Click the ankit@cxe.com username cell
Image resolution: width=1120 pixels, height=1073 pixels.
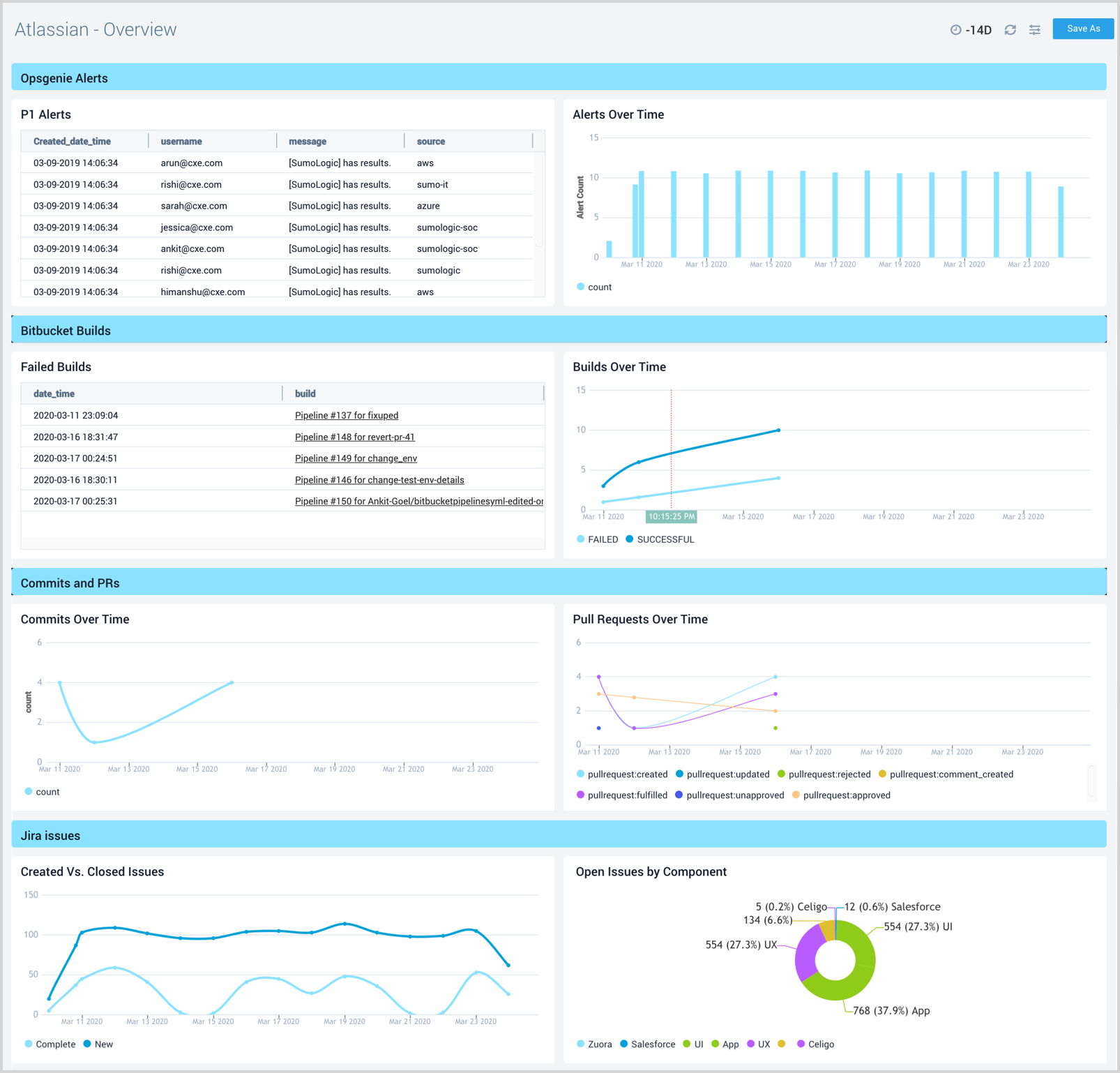pos(192,249)
